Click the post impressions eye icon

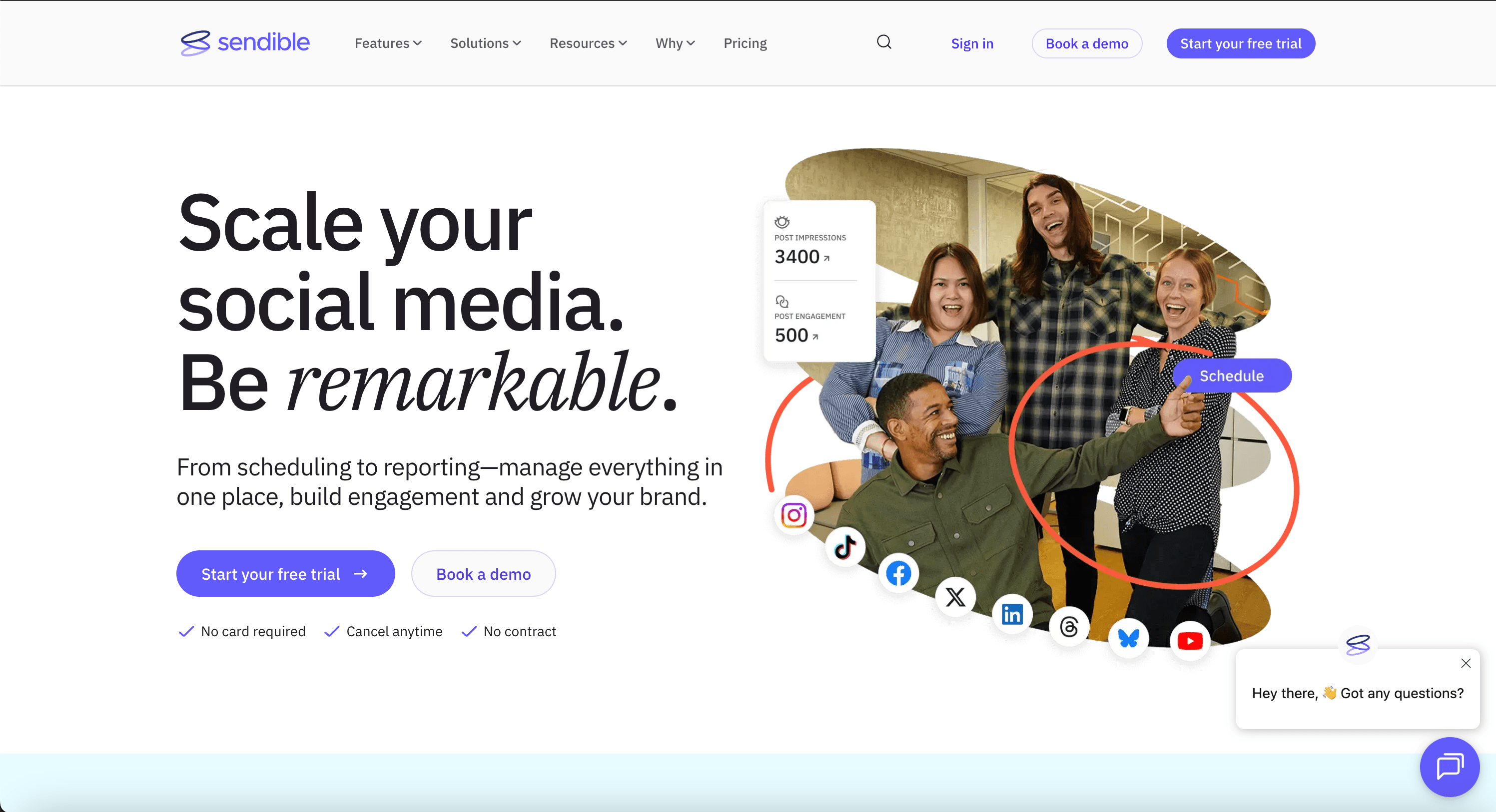pyautogui.click(x=781, y=222)
